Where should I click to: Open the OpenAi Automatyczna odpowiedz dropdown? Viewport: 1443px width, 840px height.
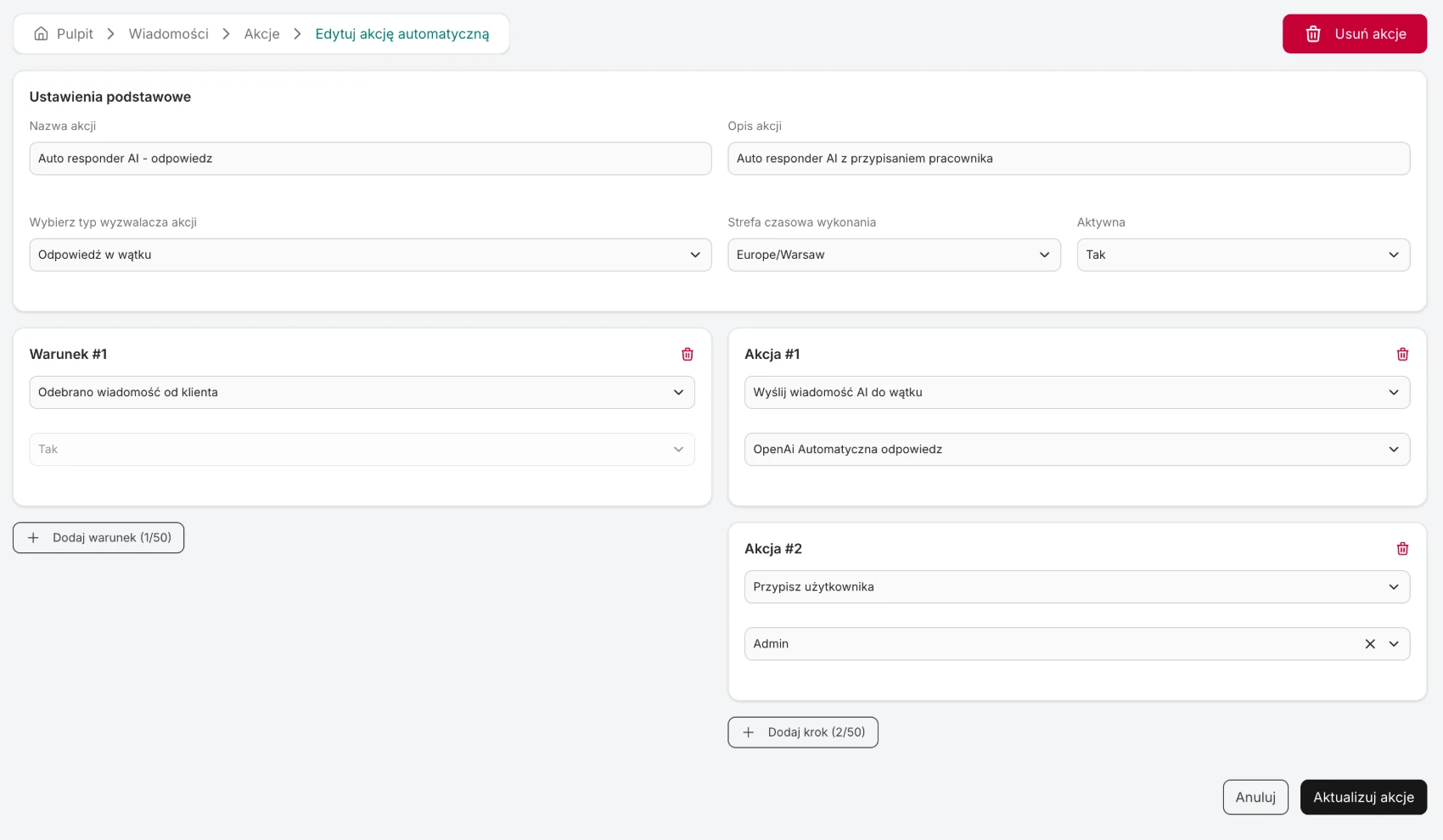tap(1077, 449)
